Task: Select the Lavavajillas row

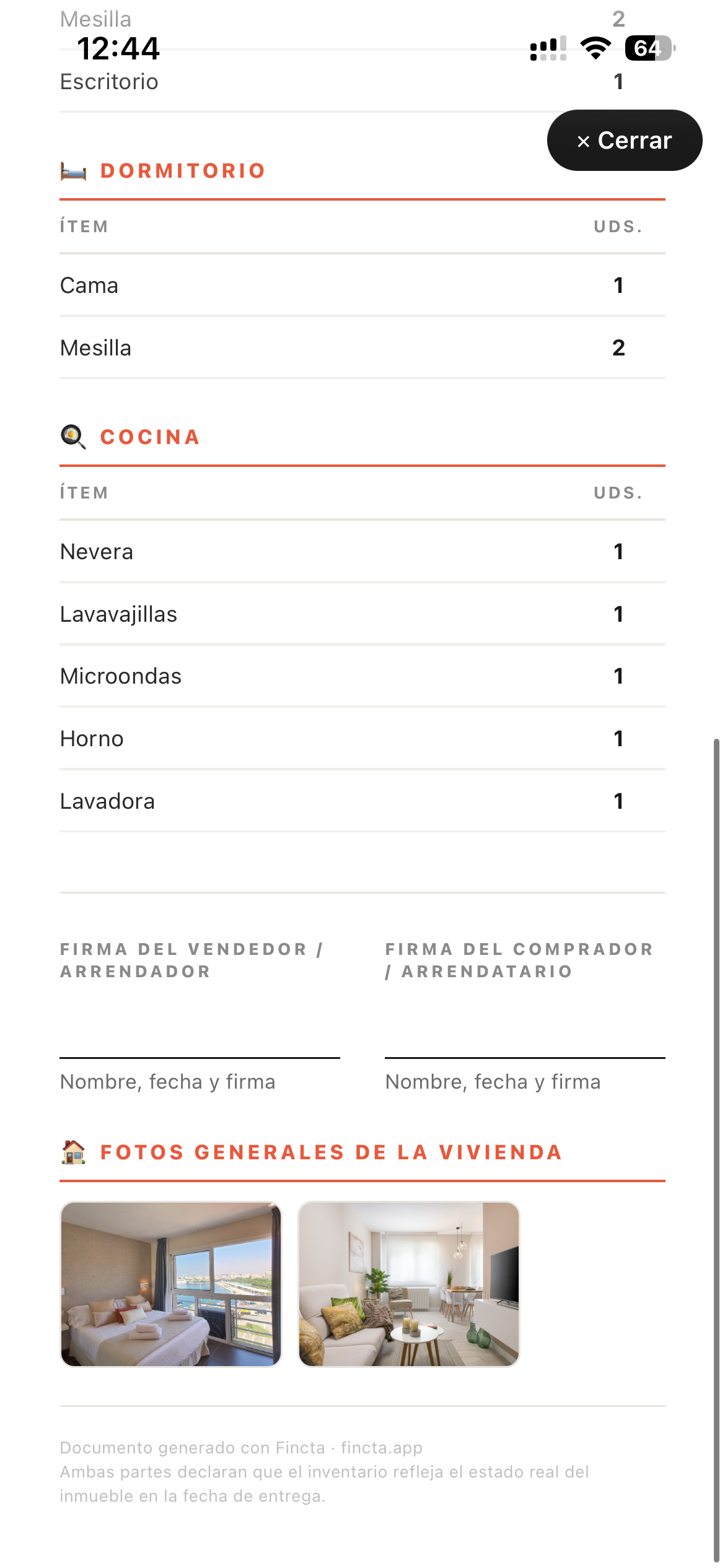Action: click(x=362, y=614)
